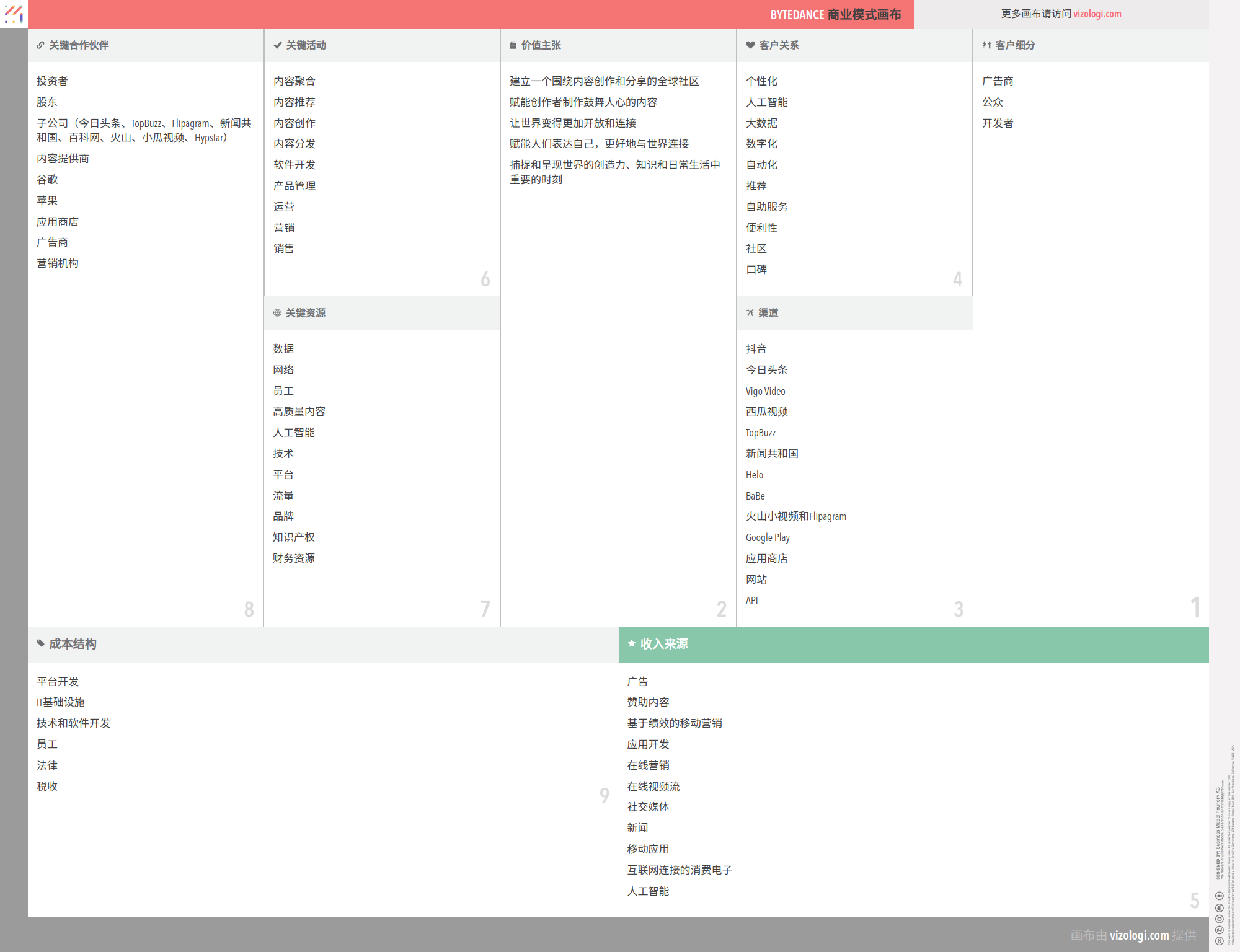The image size is (1240, 952).
Task: Click vizologi.com in the bottom credit
Action: [1139, 935]
